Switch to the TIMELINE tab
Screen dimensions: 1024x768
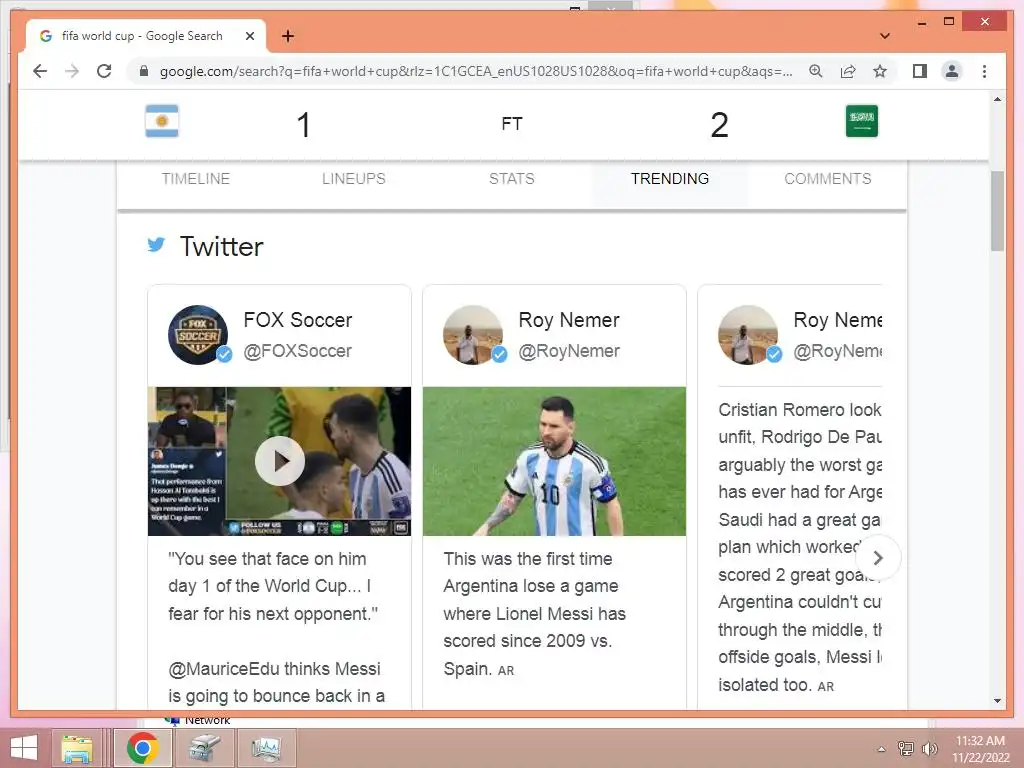196,179
